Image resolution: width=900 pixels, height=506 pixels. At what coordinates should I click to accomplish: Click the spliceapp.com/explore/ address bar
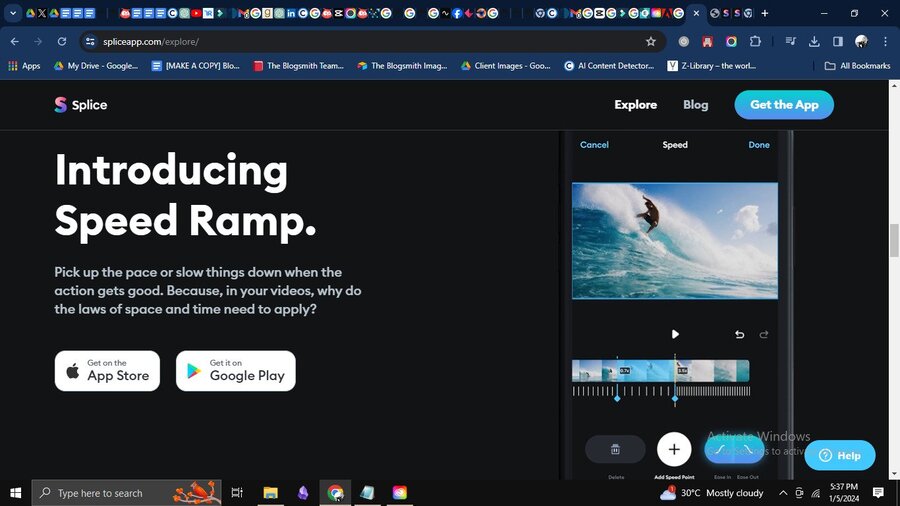point(367,41)
